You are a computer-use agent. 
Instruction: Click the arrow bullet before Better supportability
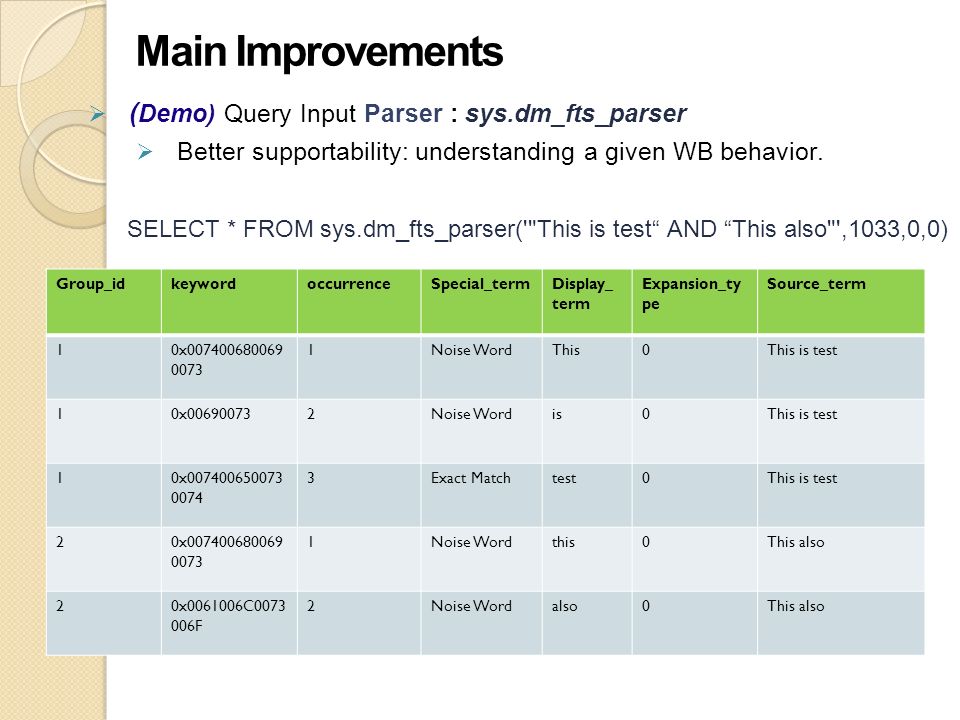[145, 152]
